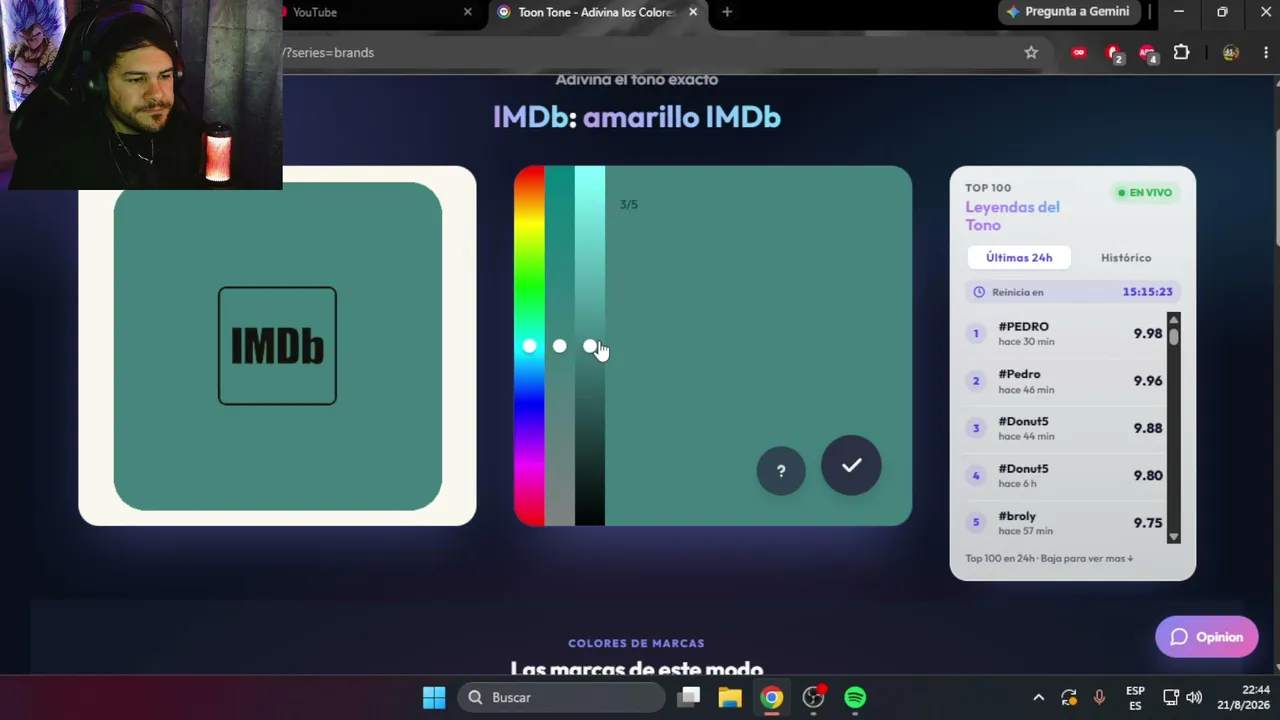The height and width of the screenshot is (720, 1280).
Task: Close the YouTube tab
Action: [468, 12]
